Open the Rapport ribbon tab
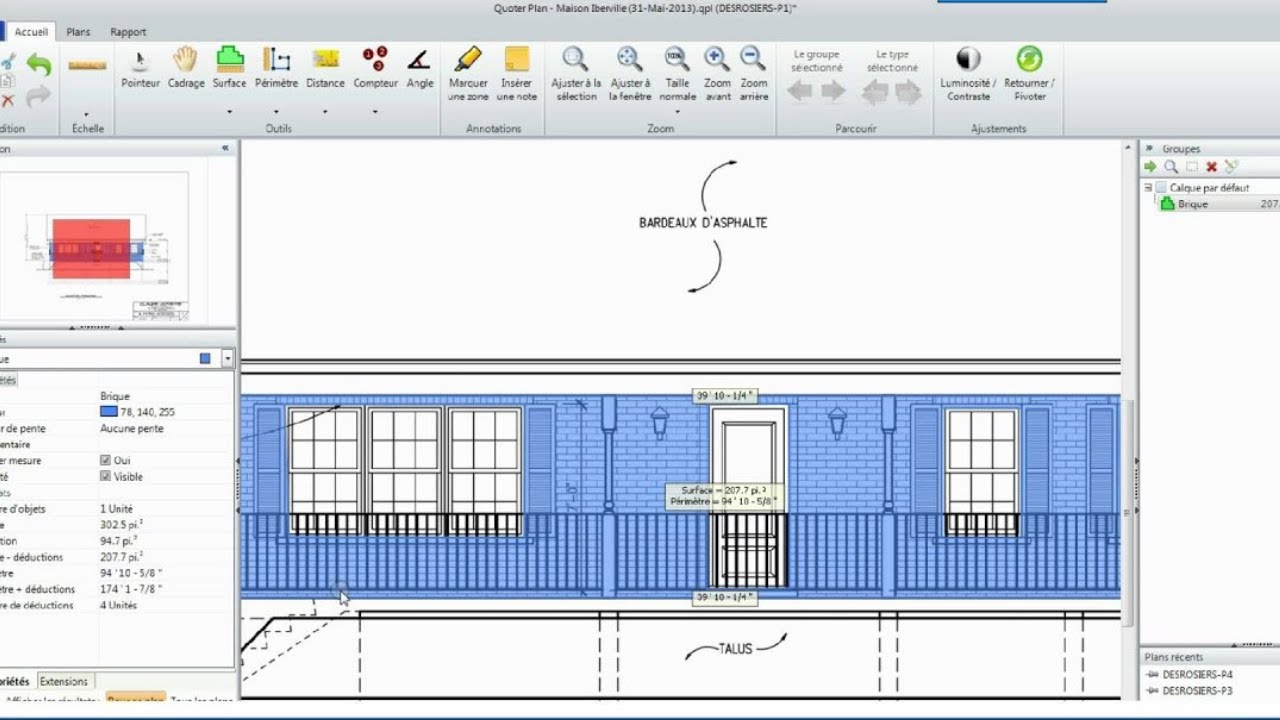Screen dimensions: 1280x720 [128, 32]
